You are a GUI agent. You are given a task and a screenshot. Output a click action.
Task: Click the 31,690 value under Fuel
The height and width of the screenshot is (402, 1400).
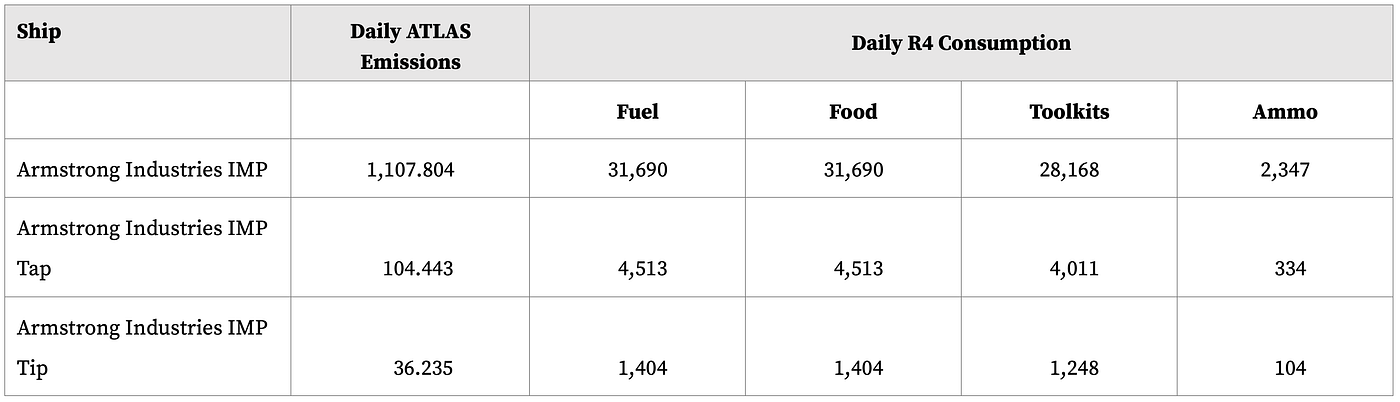(x=637, y=170)
